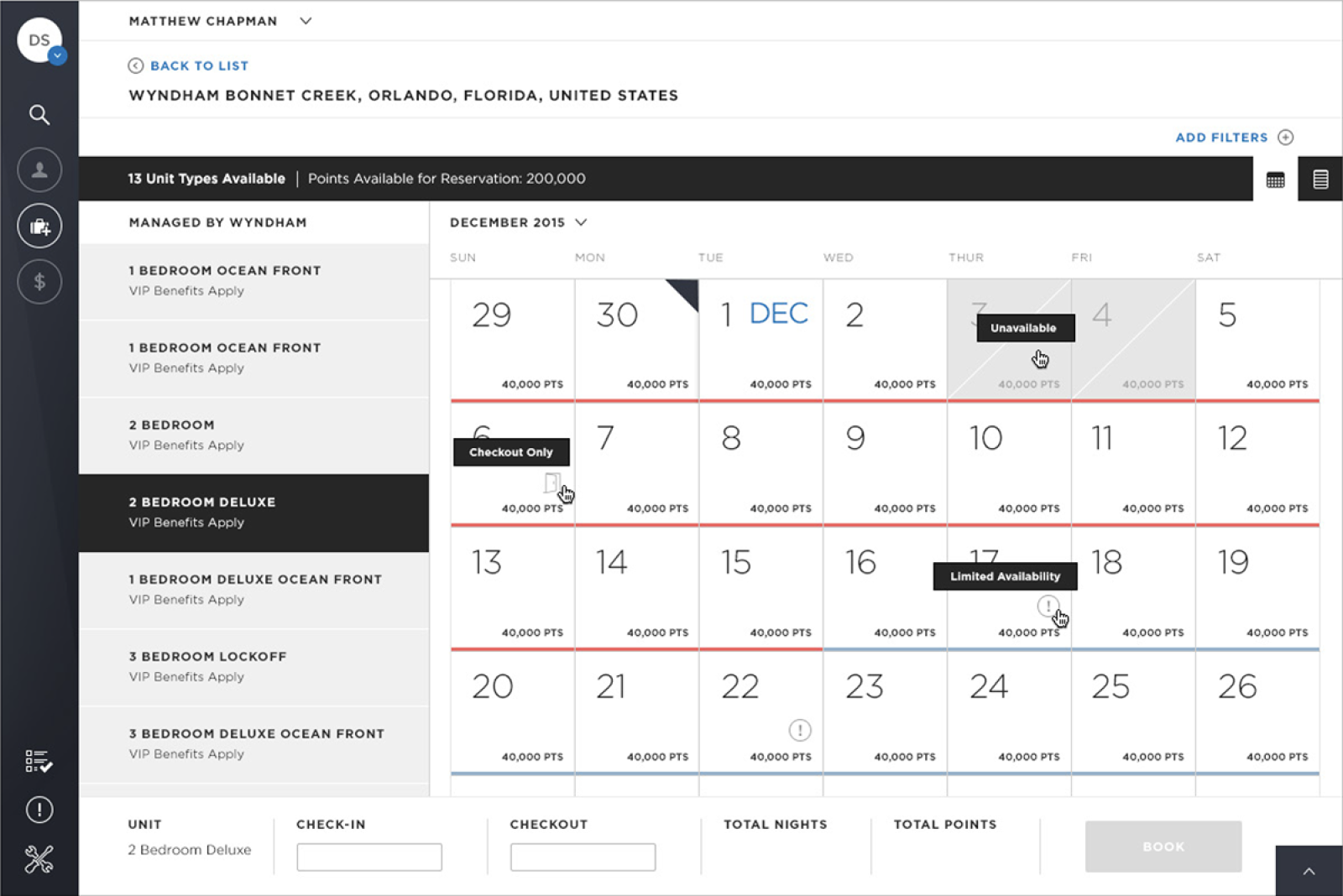Screen dimensions: 1343x896
Task: Open the dollar payments icon
Action: click(39, 281)
